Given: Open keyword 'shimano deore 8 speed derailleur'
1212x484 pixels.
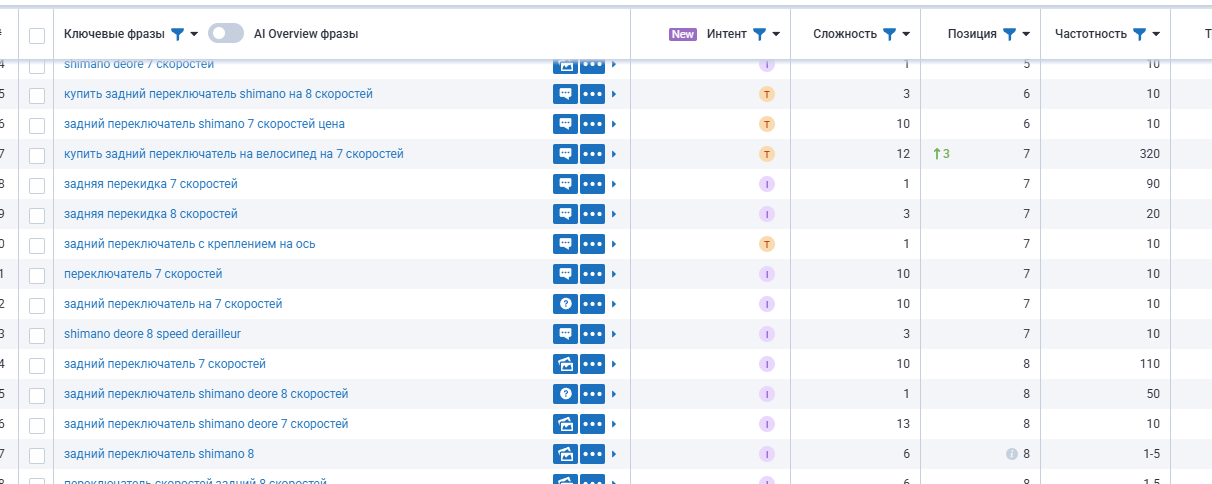Looking at the screenshot, I should point(152,334).
